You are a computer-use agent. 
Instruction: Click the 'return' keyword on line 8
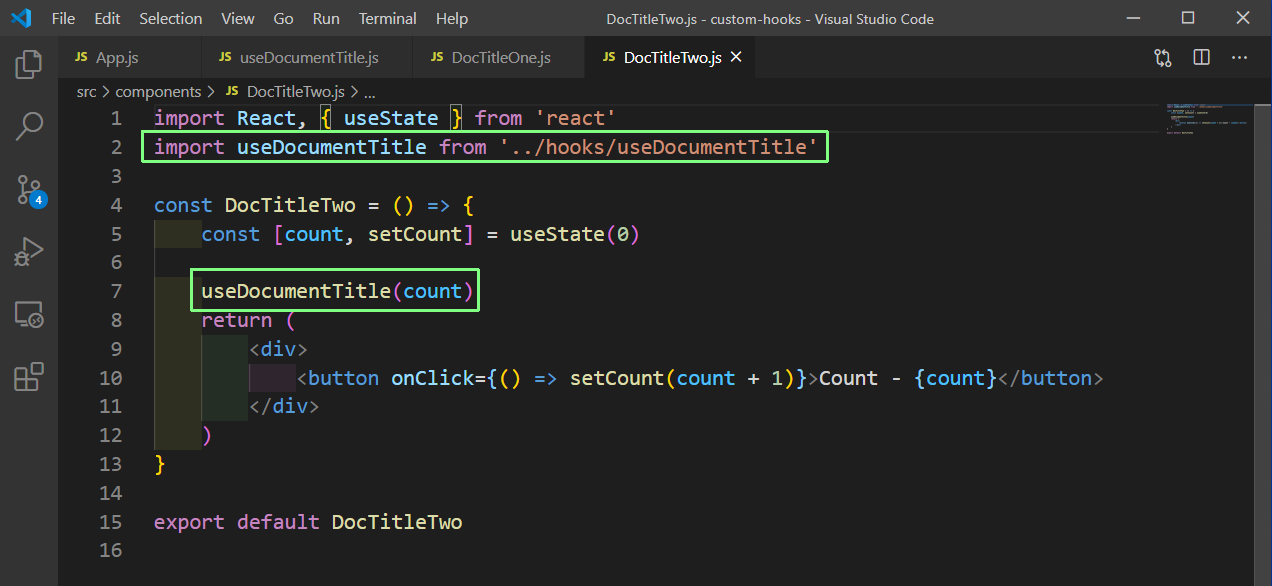(237, 320)
